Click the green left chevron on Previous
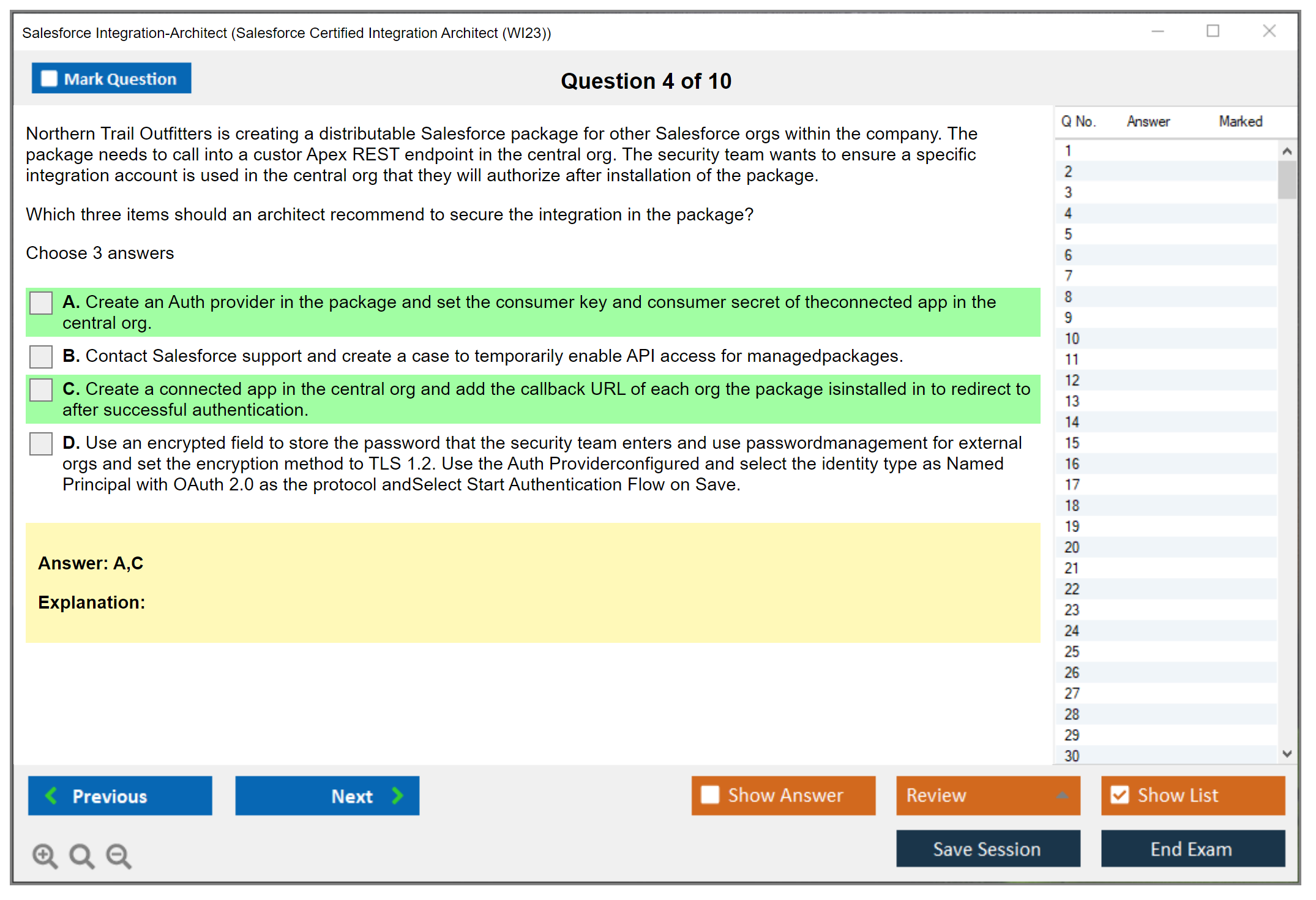This screenshot has height=900, width=1316. pos(52,795)
